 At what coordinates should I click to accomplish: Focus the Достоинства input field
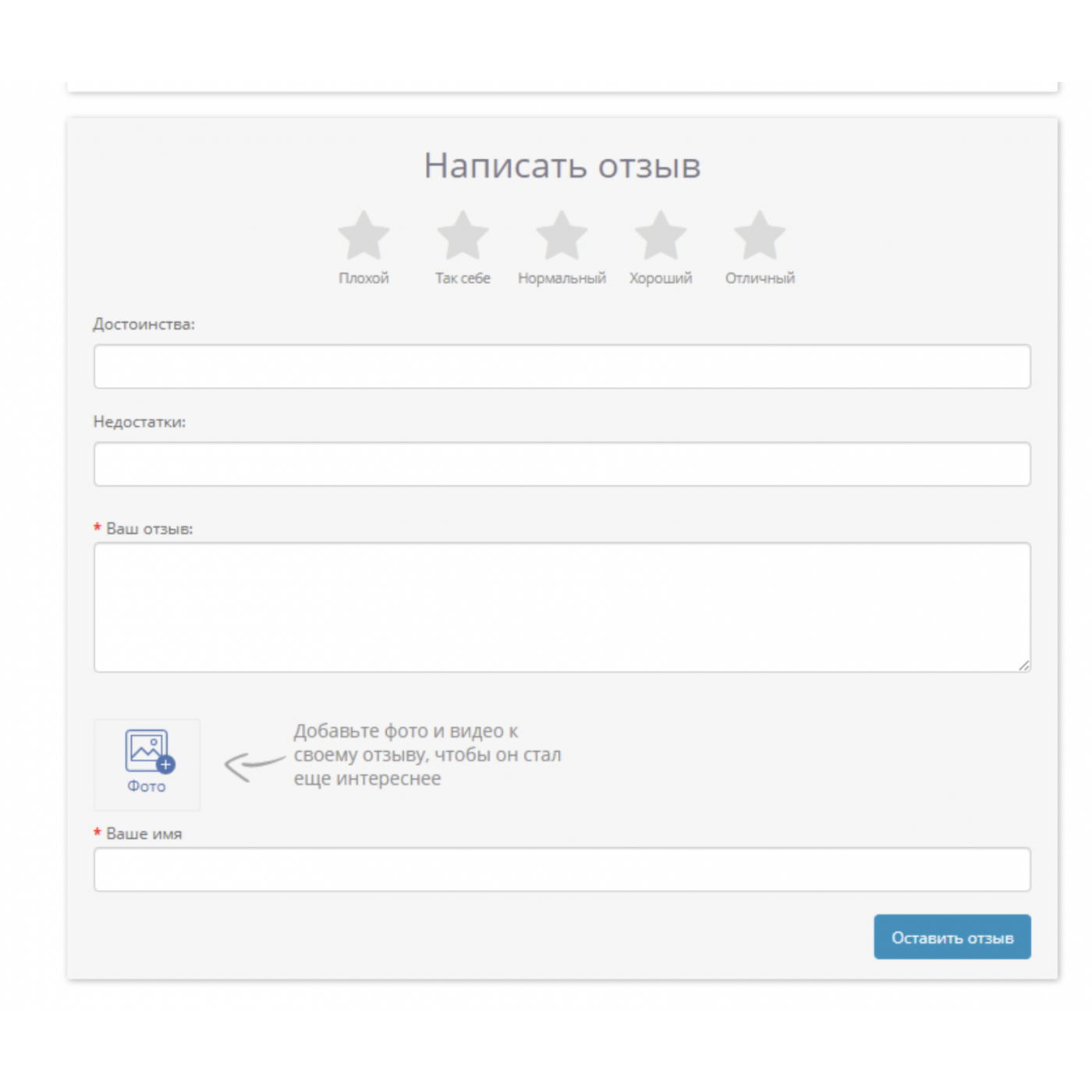tap(562, 367)
